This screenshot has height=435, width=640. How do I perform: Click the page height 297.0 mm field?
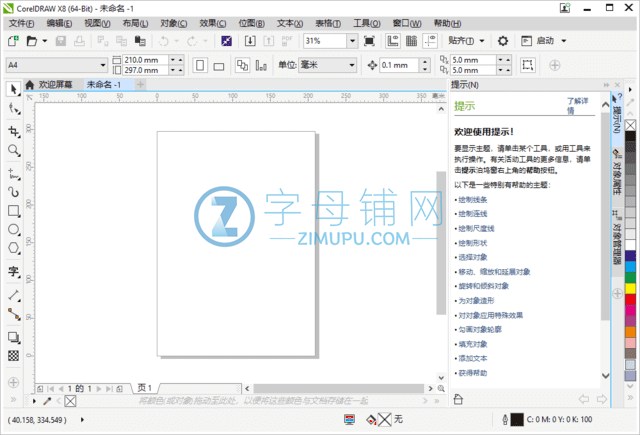pyautogui.click(x=145, y=70)
